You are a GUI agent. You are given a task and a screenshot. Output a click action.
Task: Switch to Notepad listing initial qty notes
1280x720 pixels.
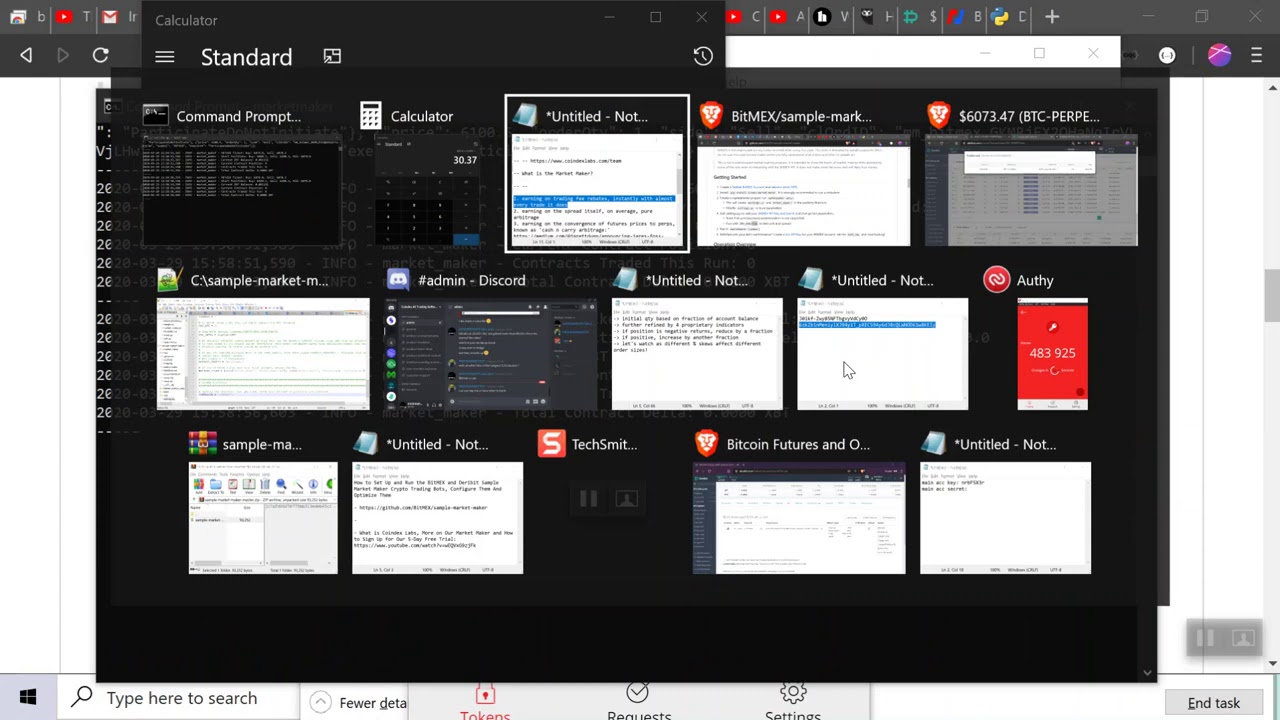697,354
